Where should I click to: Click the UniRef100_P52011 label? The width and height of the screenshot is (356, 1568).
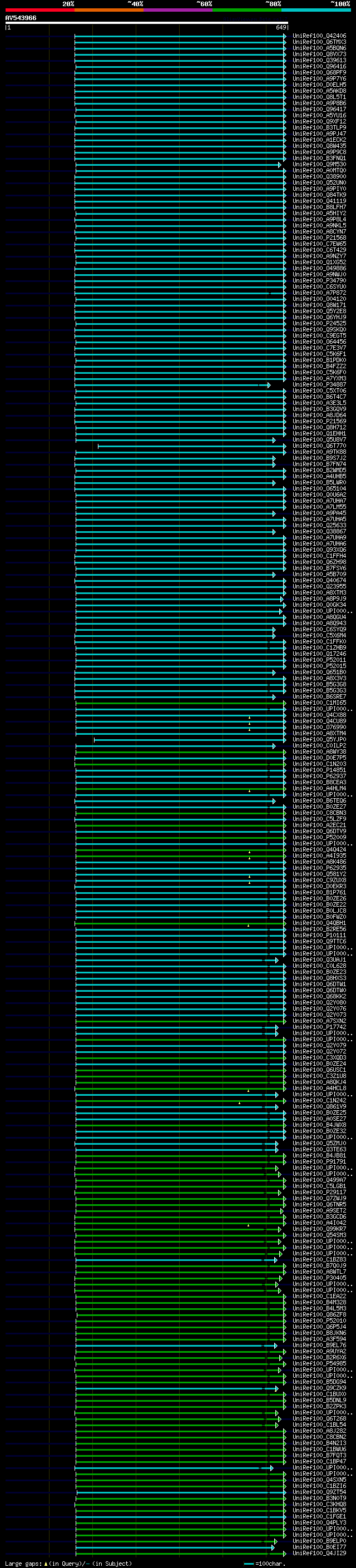pos(319,660)
